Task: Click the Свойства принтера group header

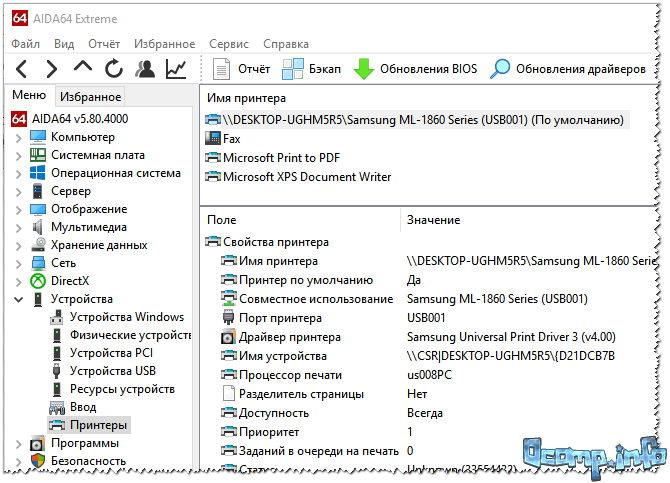Action: tap(276, 242)
